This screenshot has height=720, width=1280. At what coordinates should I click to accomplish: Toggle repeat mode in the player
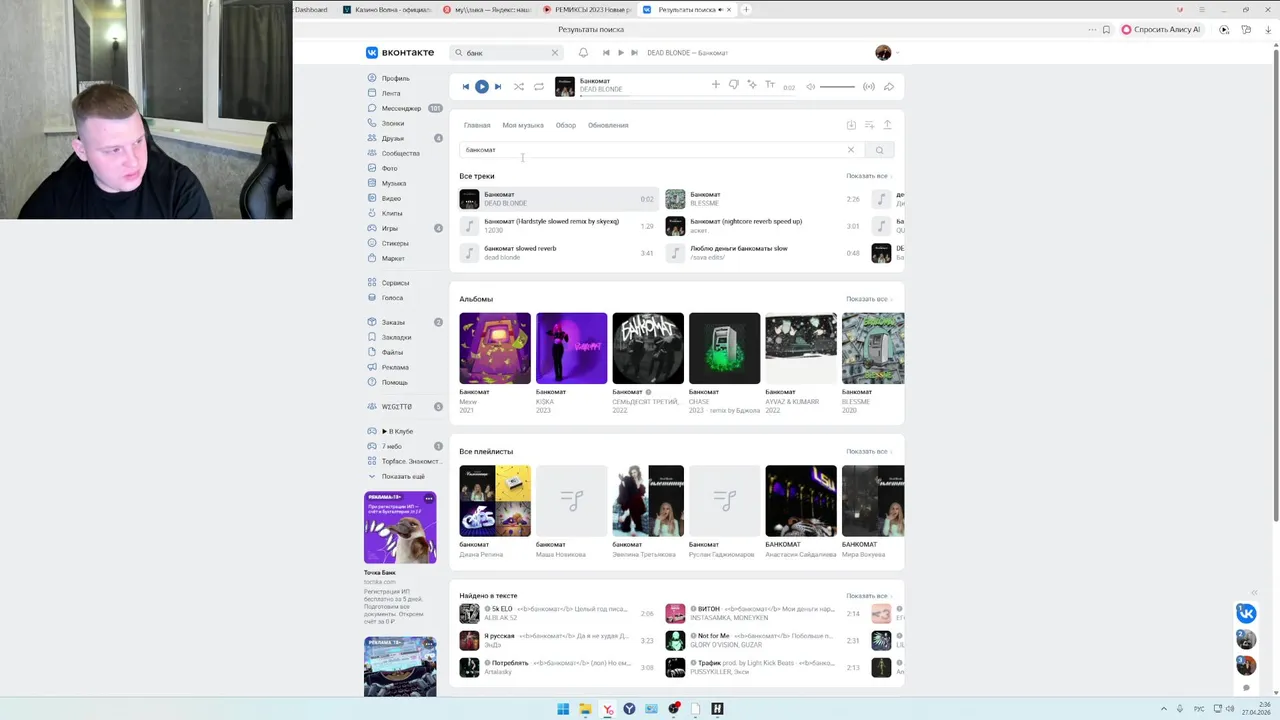pos(539,86)
